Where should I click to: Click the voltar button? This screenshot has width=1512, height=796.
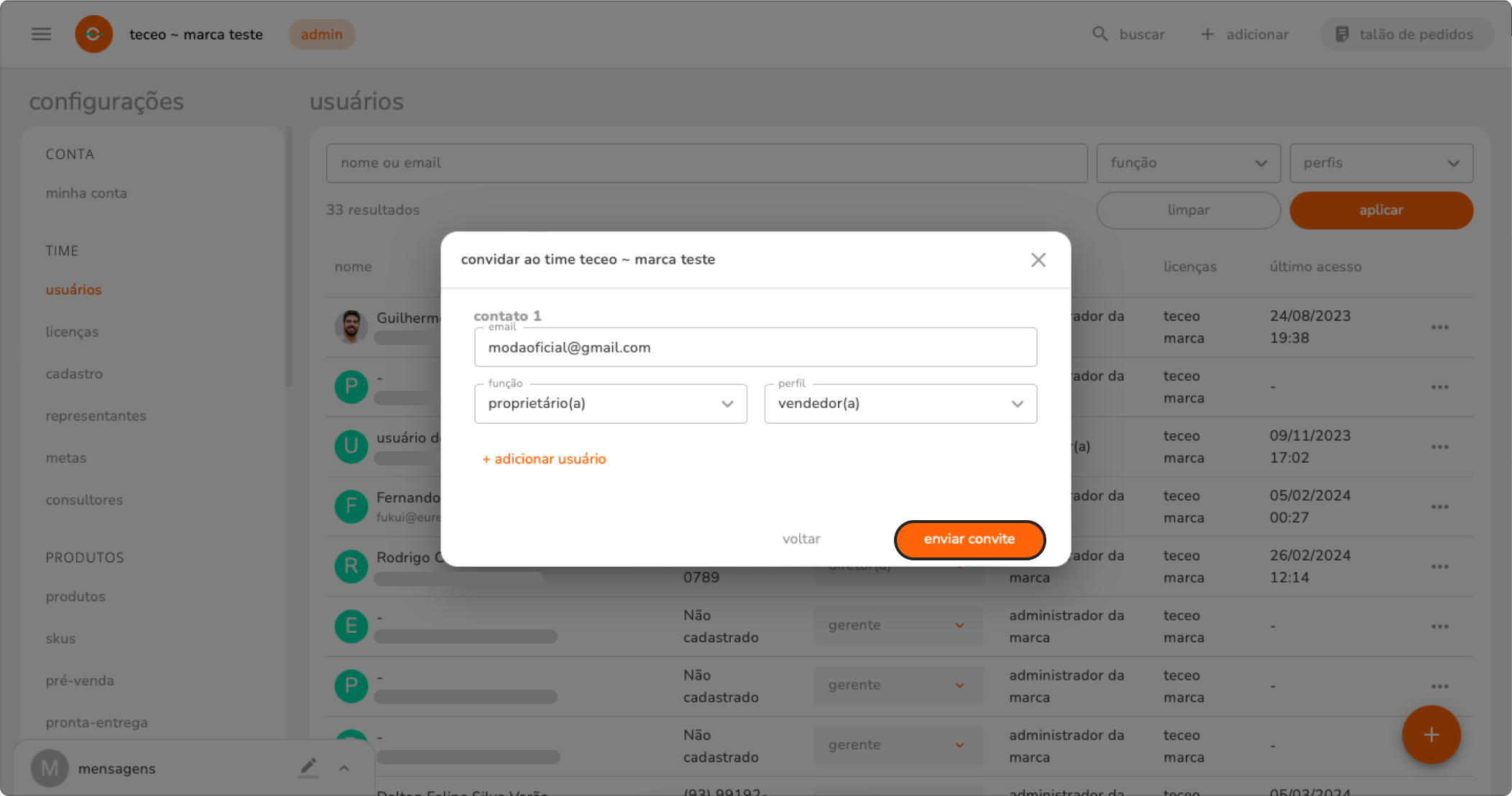tap(801, 539)
